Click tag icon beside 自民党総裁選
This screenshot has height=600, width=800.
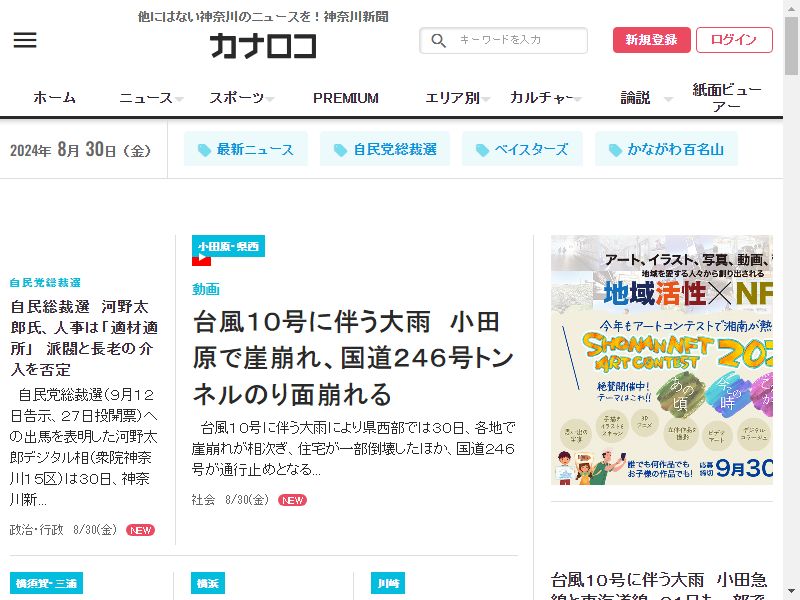pyautogui.click(x=340, y=150)
